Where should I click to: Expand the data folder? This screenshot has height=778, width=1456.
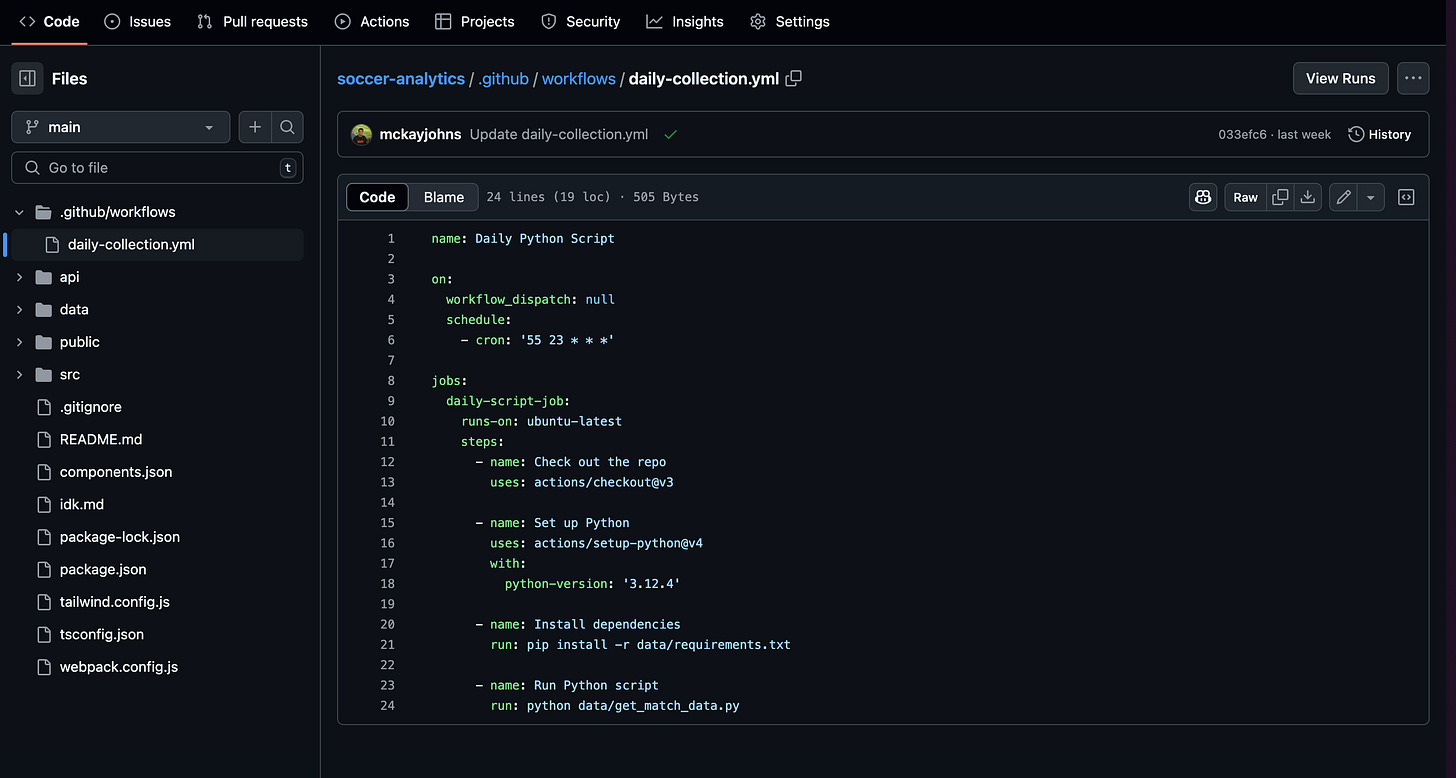pos(19,309)
